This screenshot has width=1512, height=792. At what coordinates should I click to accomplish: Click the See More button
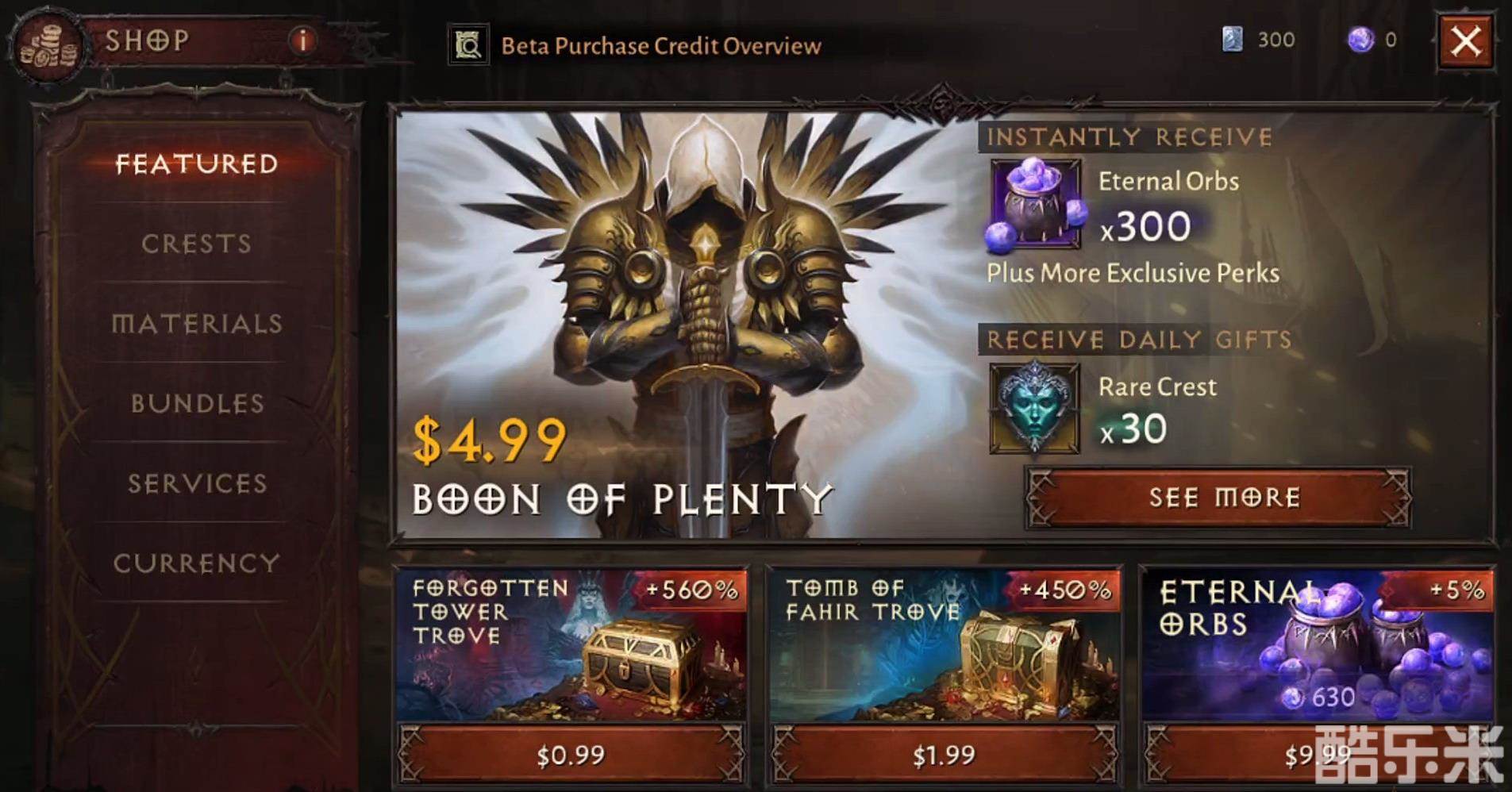coord(1218,498)
